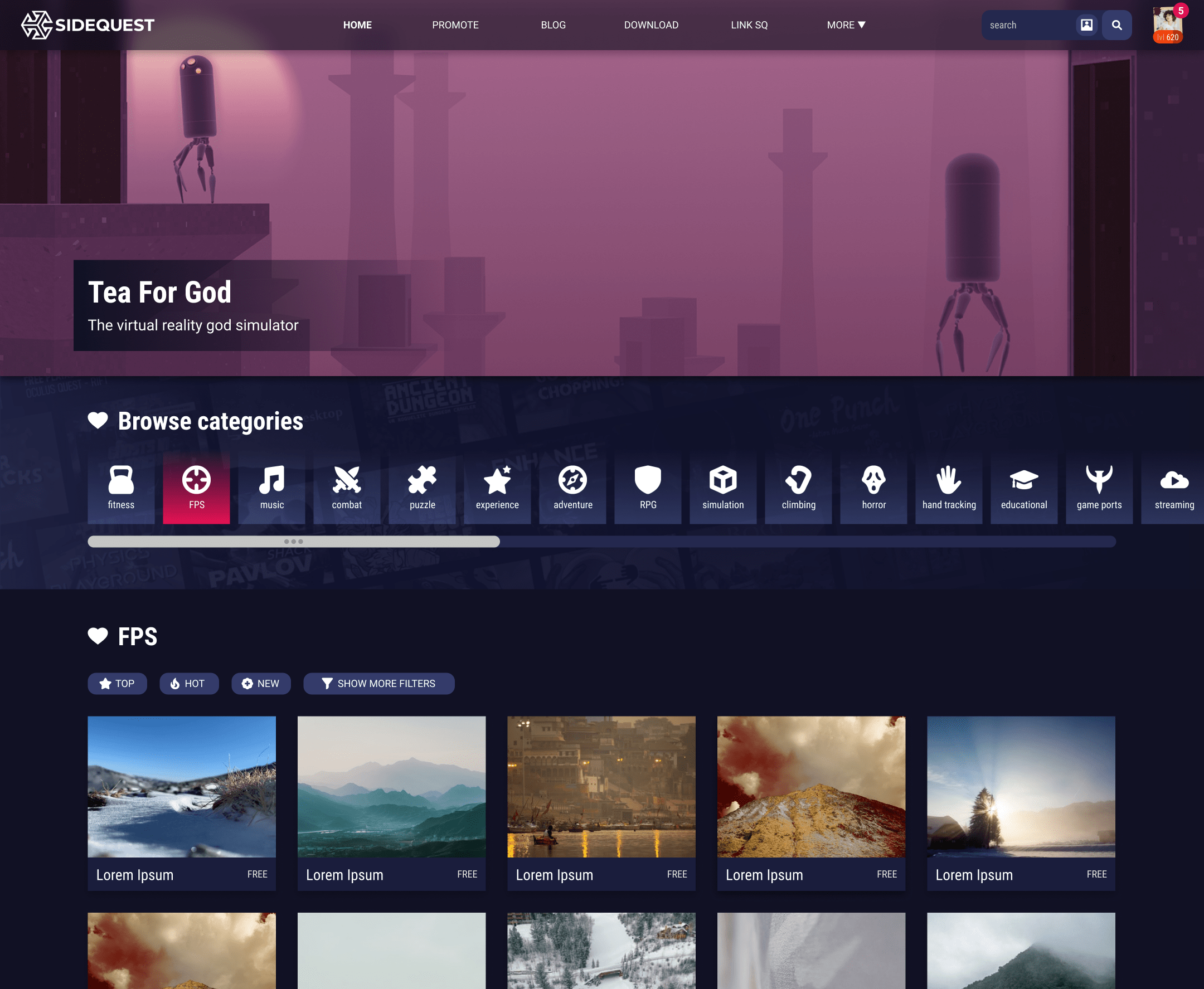
Task: Open the simulation category
Action: 723,488
